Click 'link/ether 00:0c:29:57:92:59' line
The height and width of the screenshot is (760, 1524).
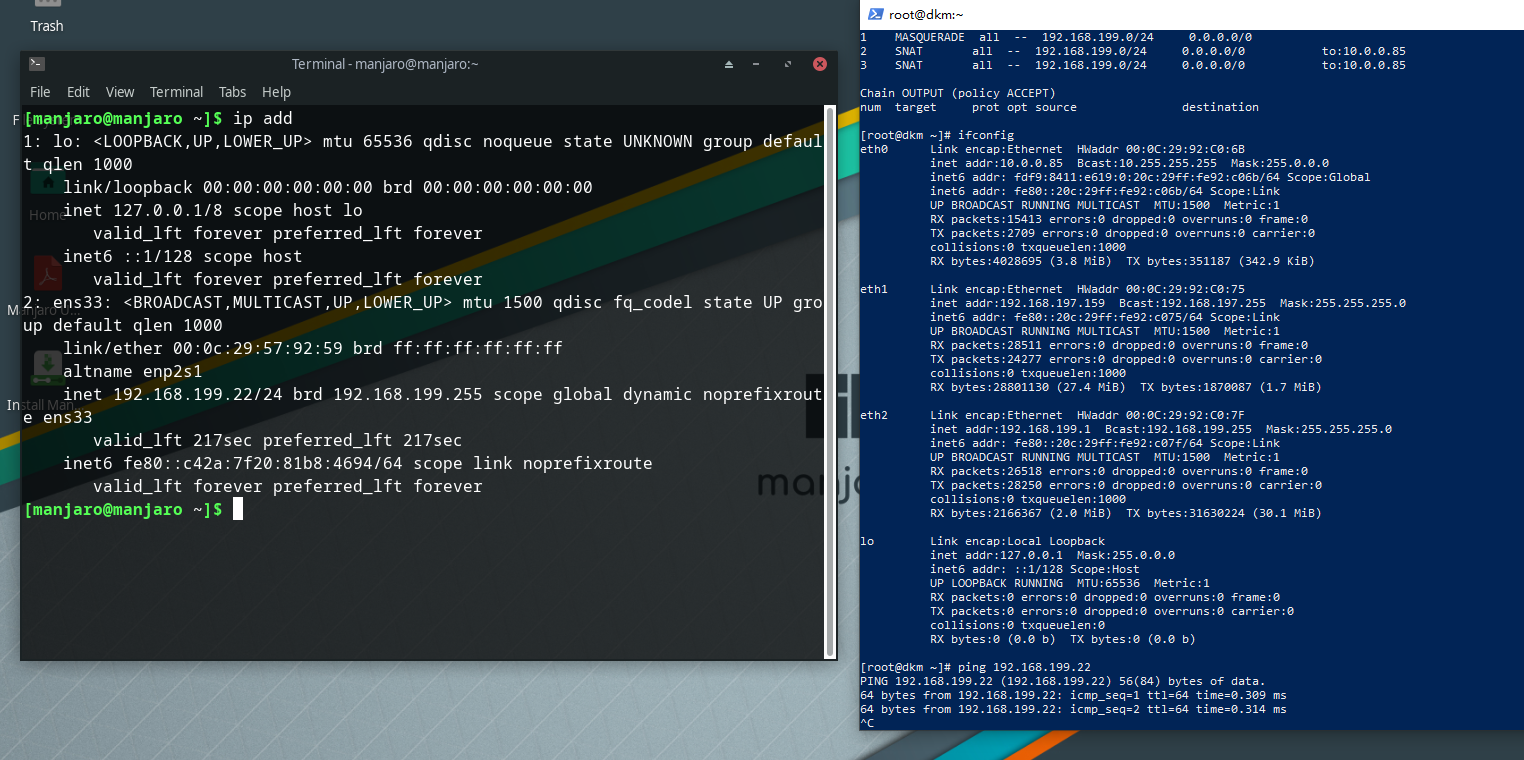tap(313, 348)
